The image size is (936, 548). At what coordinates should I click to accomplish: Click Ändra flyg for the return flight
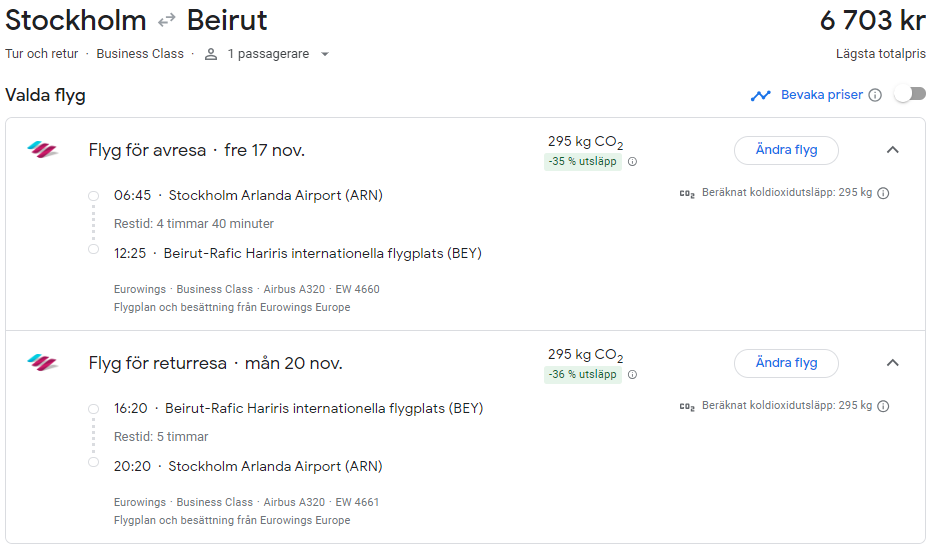coord(786,363)
